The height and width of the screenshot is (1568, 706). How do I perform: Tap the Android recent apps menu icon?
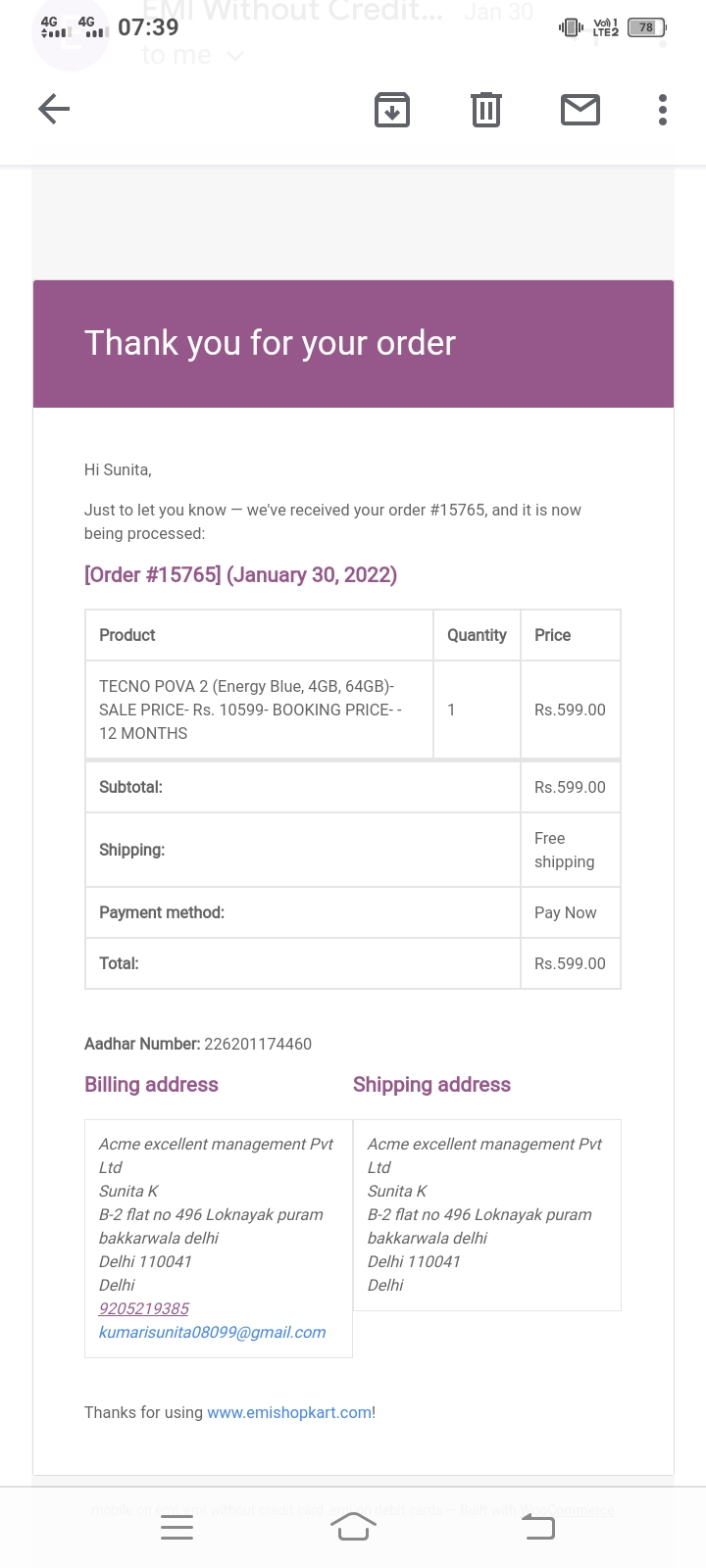click(x=176, y=1527)
